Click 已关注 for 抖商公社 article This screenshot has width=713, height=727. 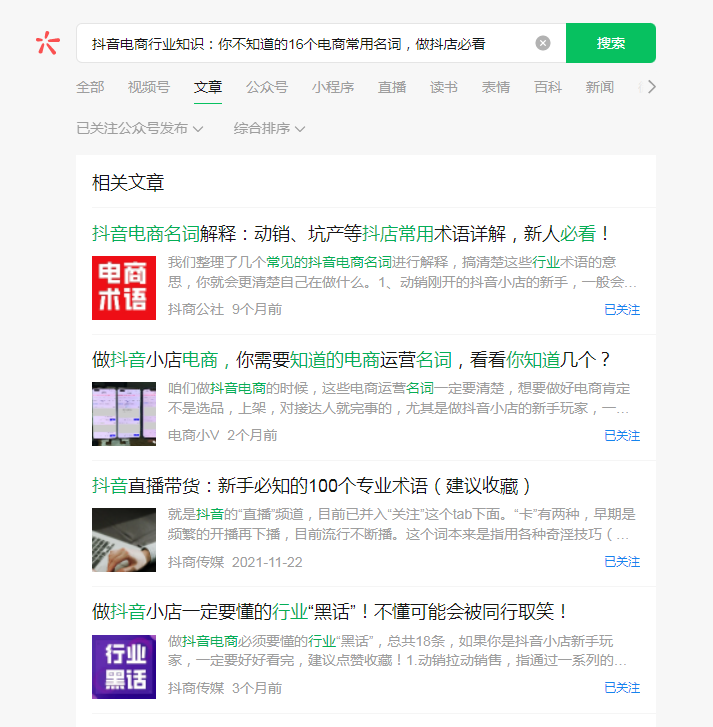[x=622, y=310]
